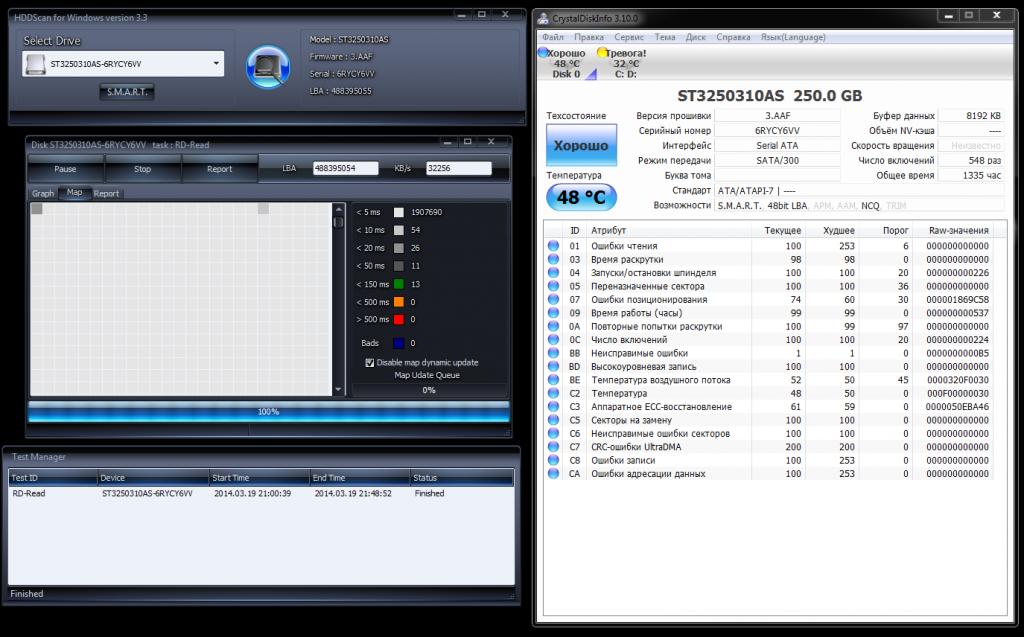Click the drive icon in Select Drive box
Viewport: 1024px width, 637px height.
pos(36,64)
